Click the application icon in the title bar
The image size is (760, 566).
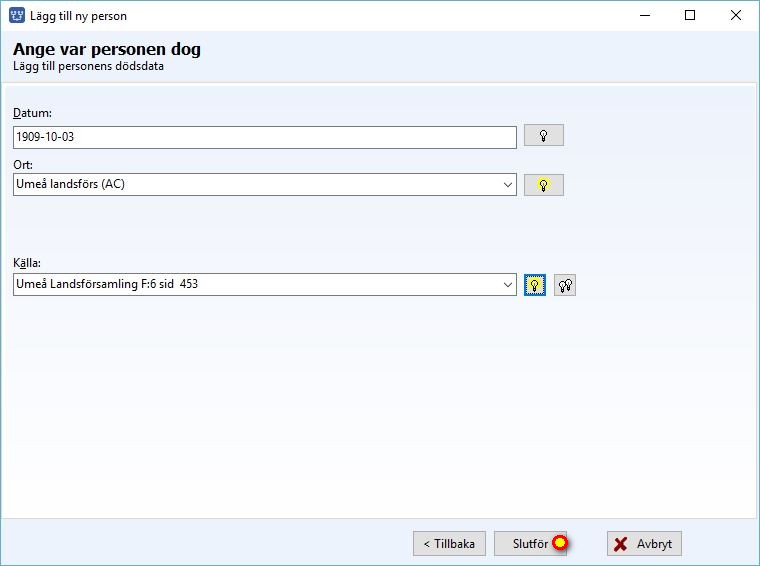[17, 16]
